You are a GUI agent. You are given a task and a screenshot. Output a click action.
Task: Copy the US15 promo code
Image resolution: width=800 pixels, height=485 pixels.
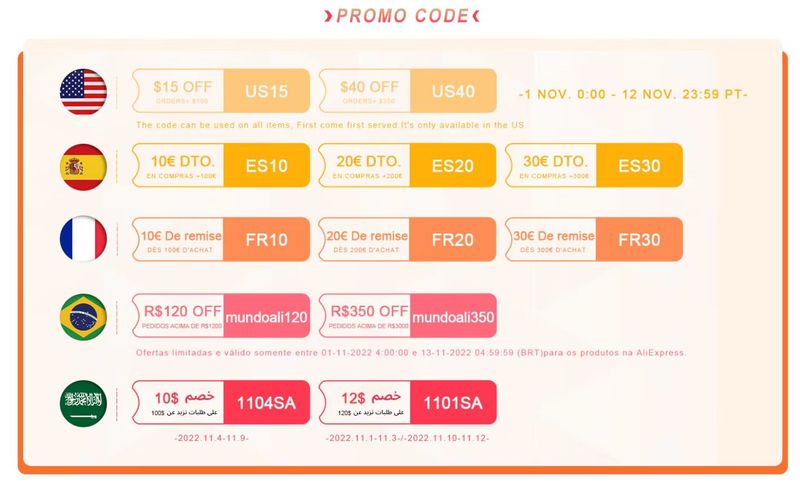pos(266,92)
